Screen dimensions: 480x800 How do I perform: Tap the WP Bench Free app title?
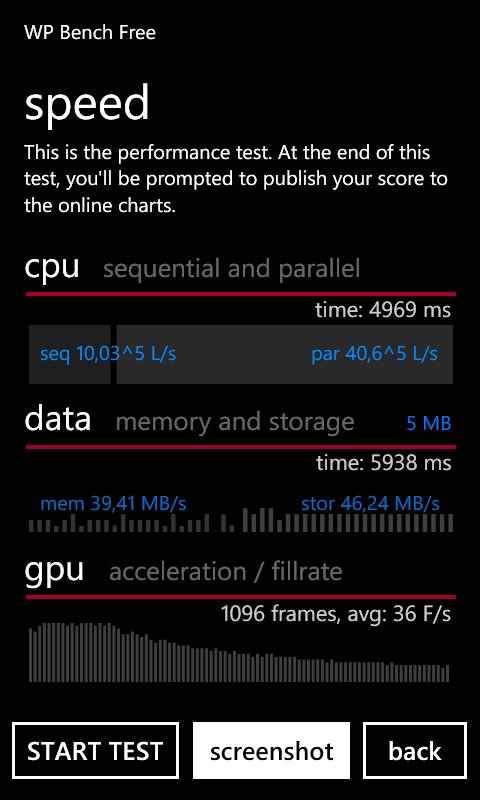pyautogui.click(x=90, y=33)
